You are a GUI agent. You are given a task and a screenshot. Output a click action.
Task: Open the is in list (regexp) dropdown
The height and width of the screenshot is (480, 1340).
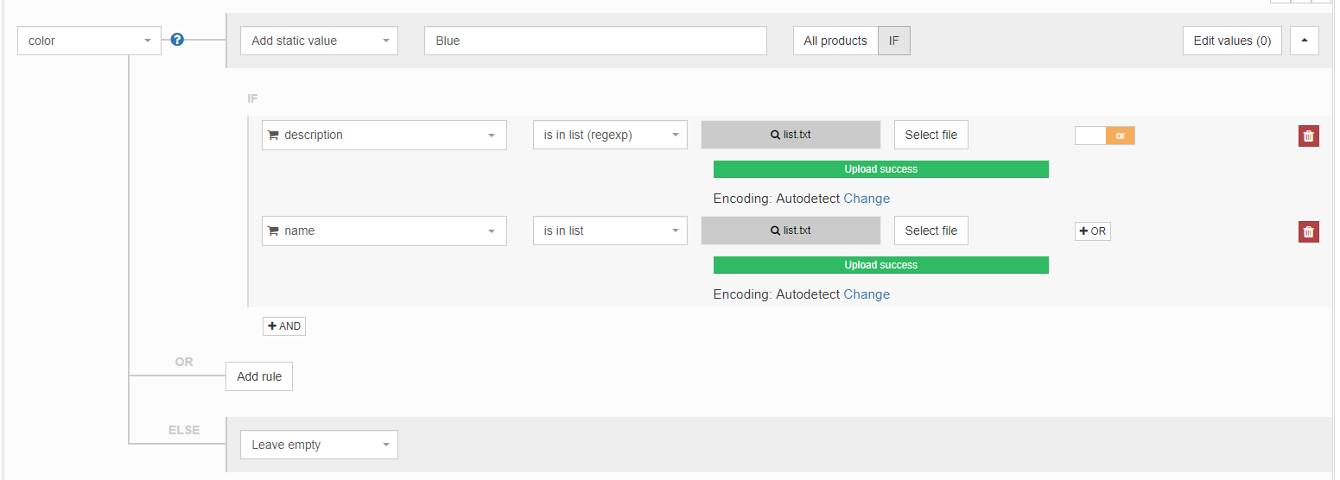click(610, 135)
